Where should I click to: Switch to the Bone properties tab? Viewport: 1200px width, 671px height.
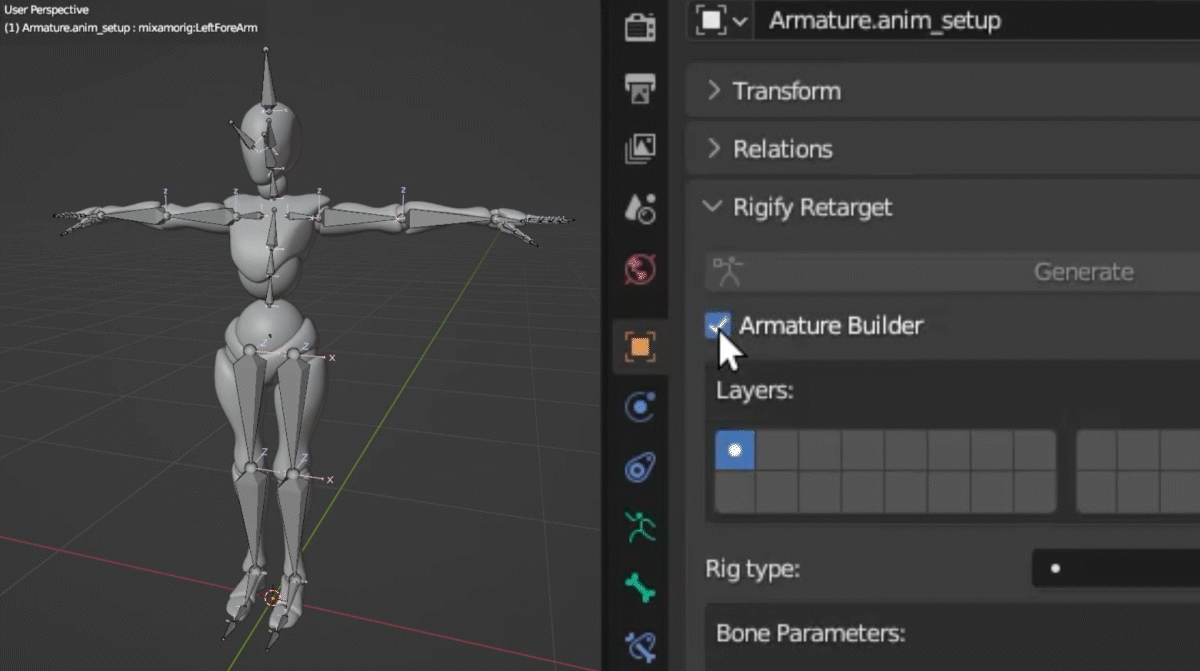pyautogui.click(x=640, y=587)
